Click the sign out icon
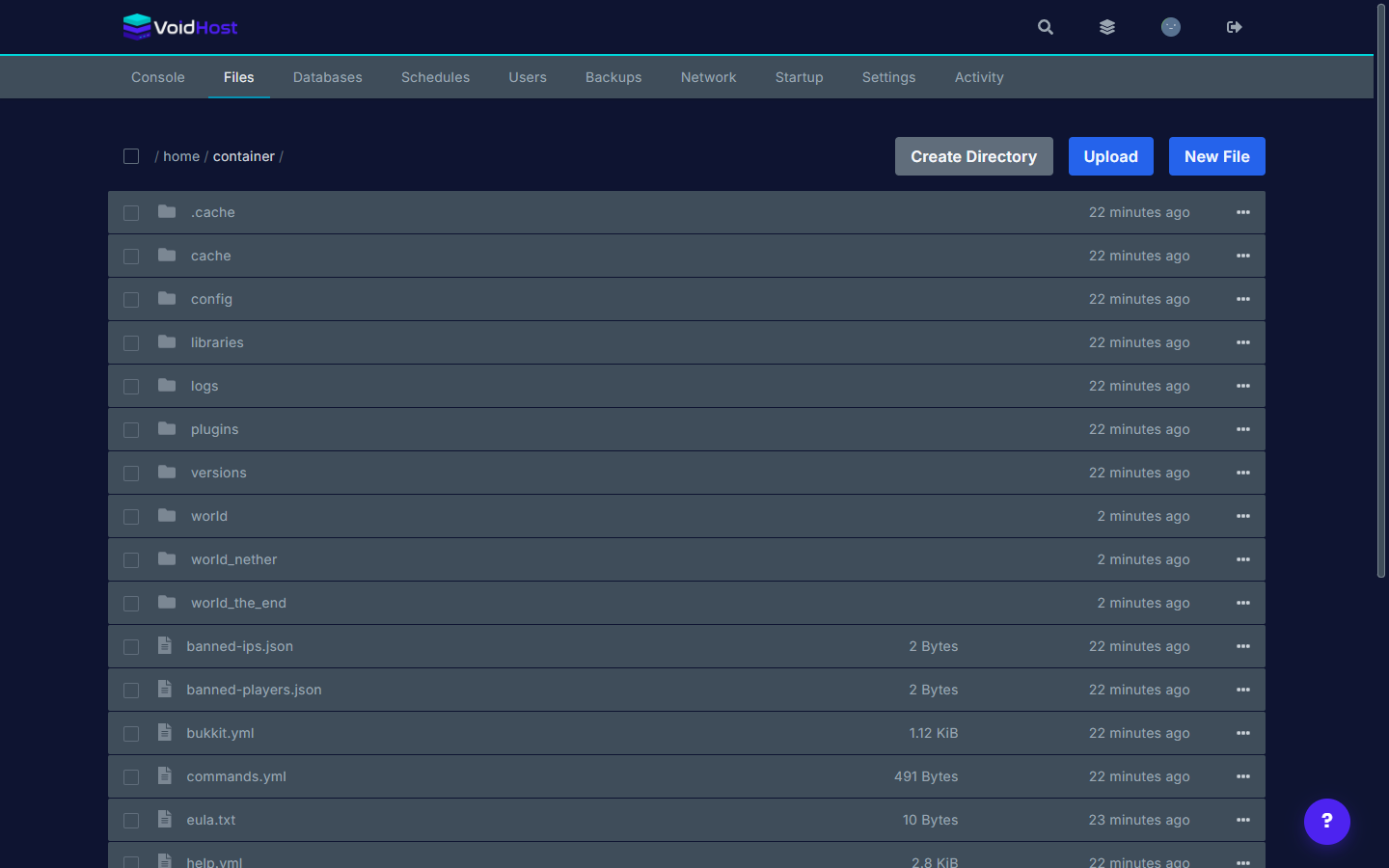Image resolution: width=1389 pixels, height=868 pixels. click(x=1235, y=27)
